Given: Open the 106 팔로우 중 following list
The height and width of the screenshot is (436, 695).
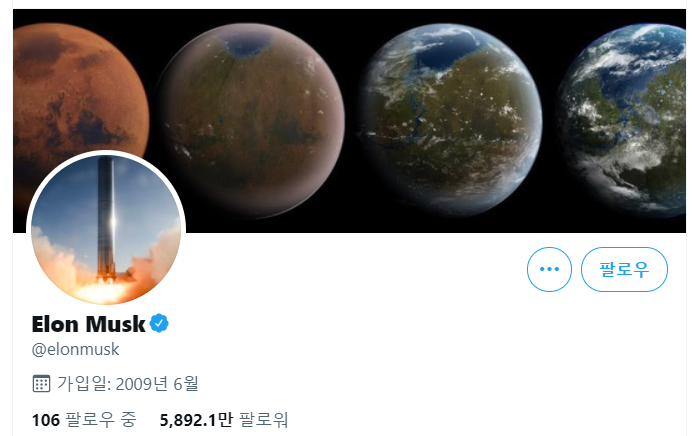Looking at the screenshot, I should pos(84,420).
